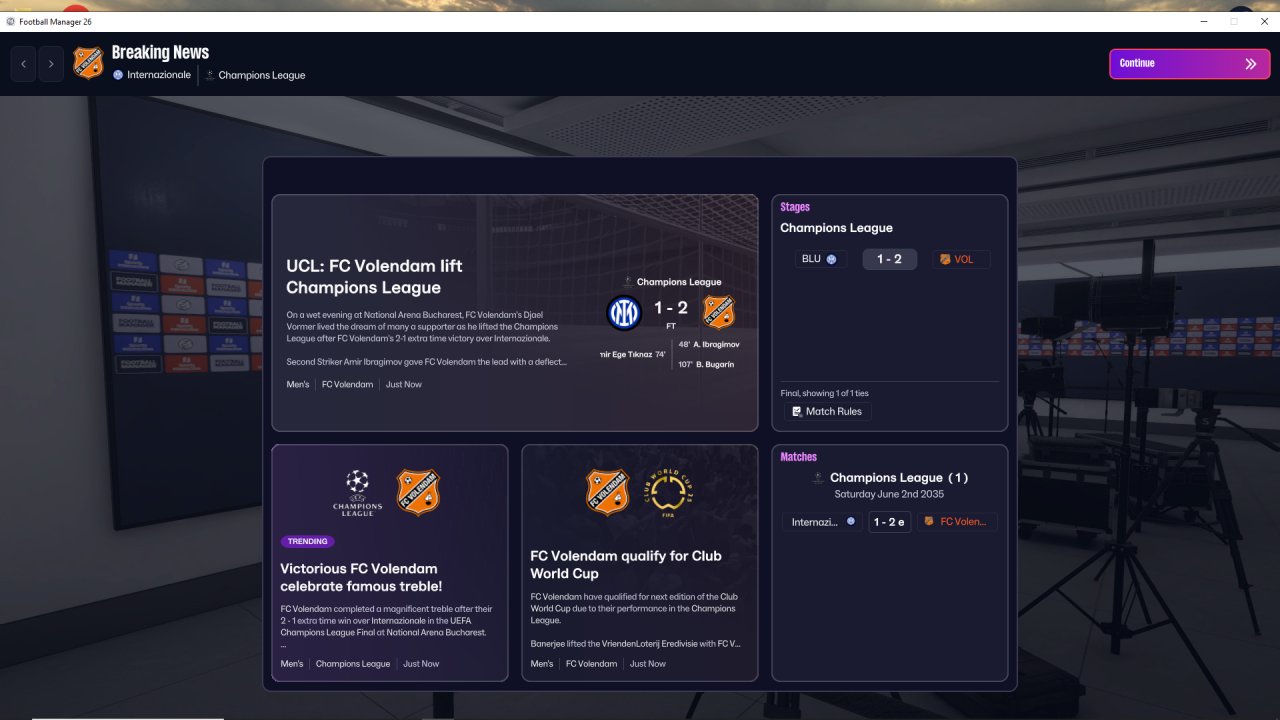Open the '1 - 2 e' match result

coord(889,522)
